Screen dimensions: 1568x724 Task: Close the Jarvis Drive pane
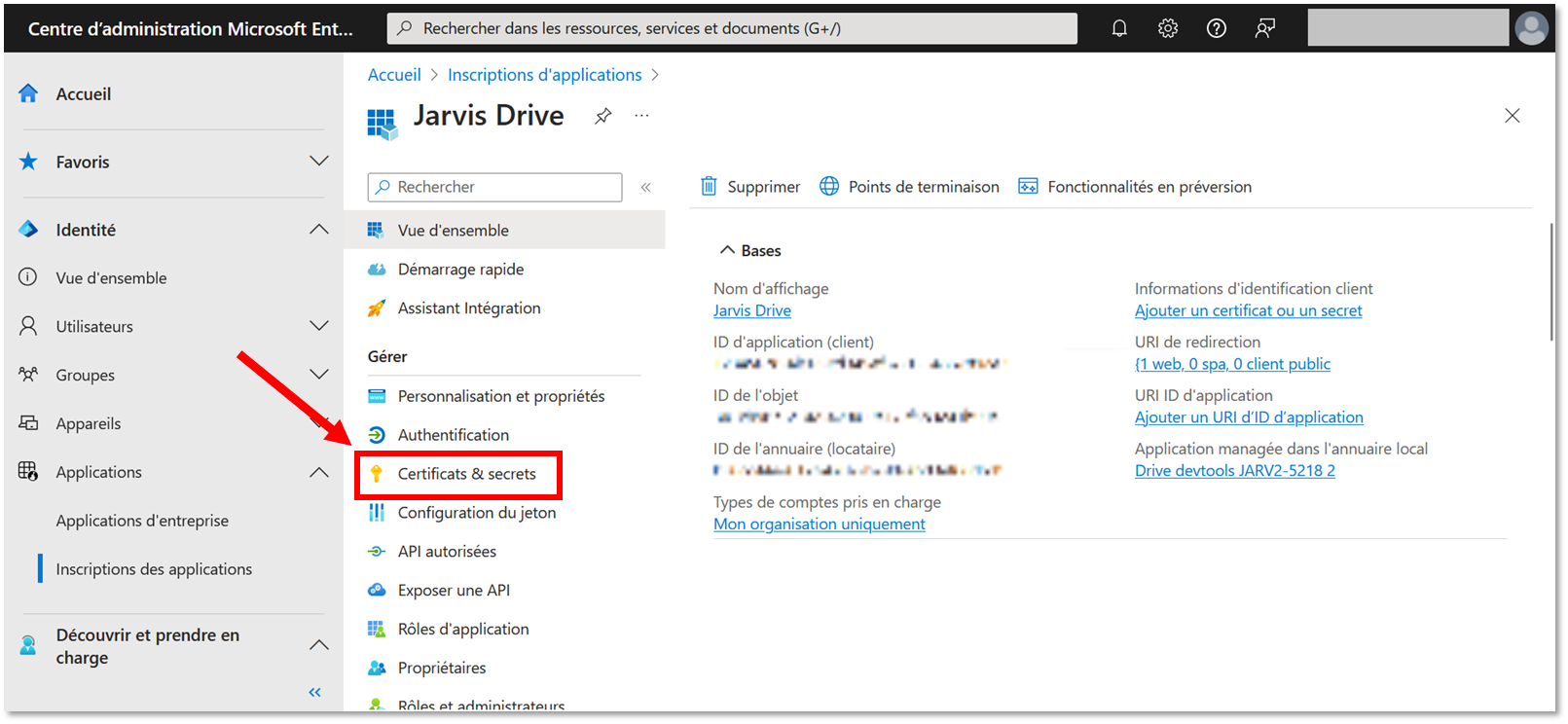coord(1513,116)
